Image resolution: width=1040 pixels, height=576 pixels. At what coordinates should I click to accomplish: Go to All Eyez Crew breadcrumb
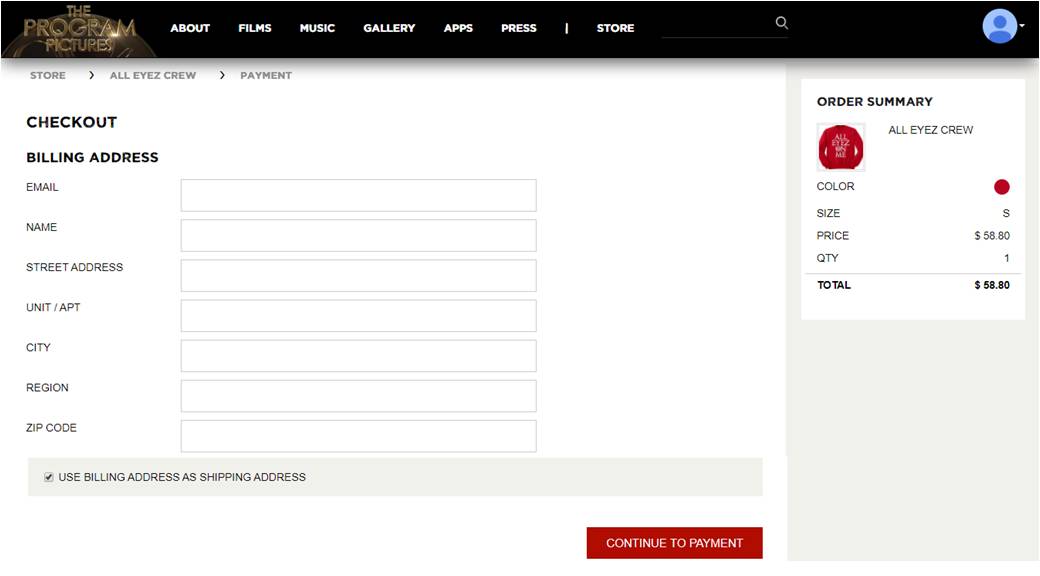153,75
